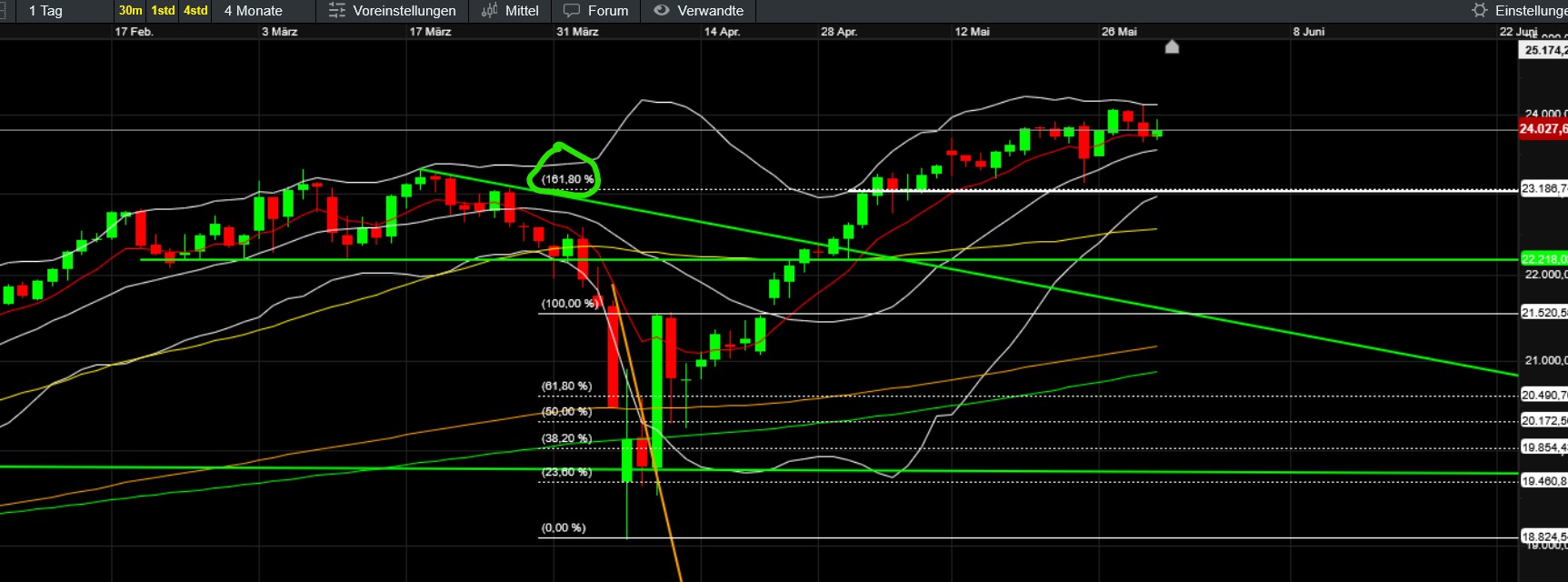The image size is (1568, 582).
Task: Click the 20.172,5 price level label
Action: pos(1543,421)
